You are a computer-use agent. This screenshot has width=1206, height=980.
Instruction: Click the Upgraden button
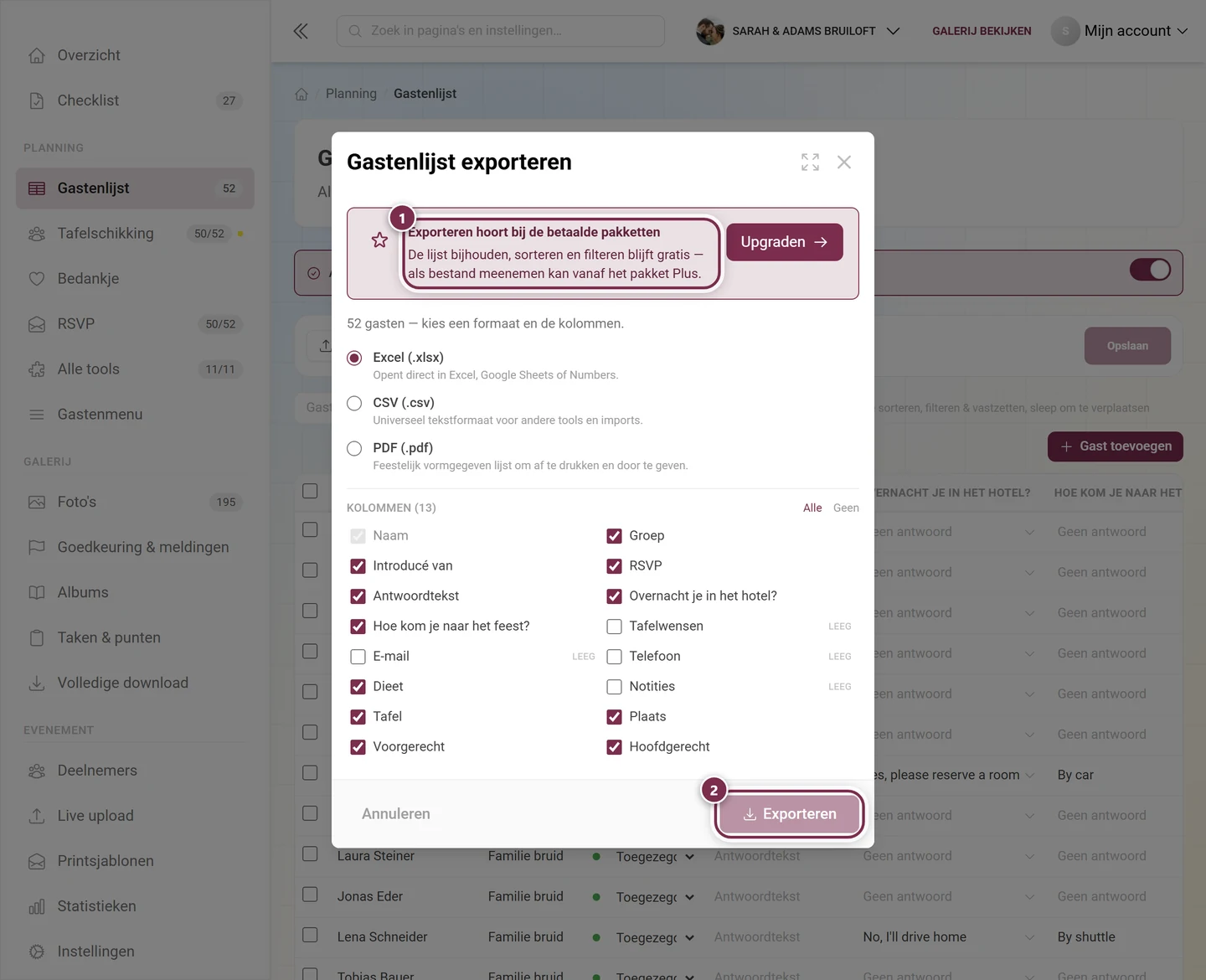coord(785,242)
